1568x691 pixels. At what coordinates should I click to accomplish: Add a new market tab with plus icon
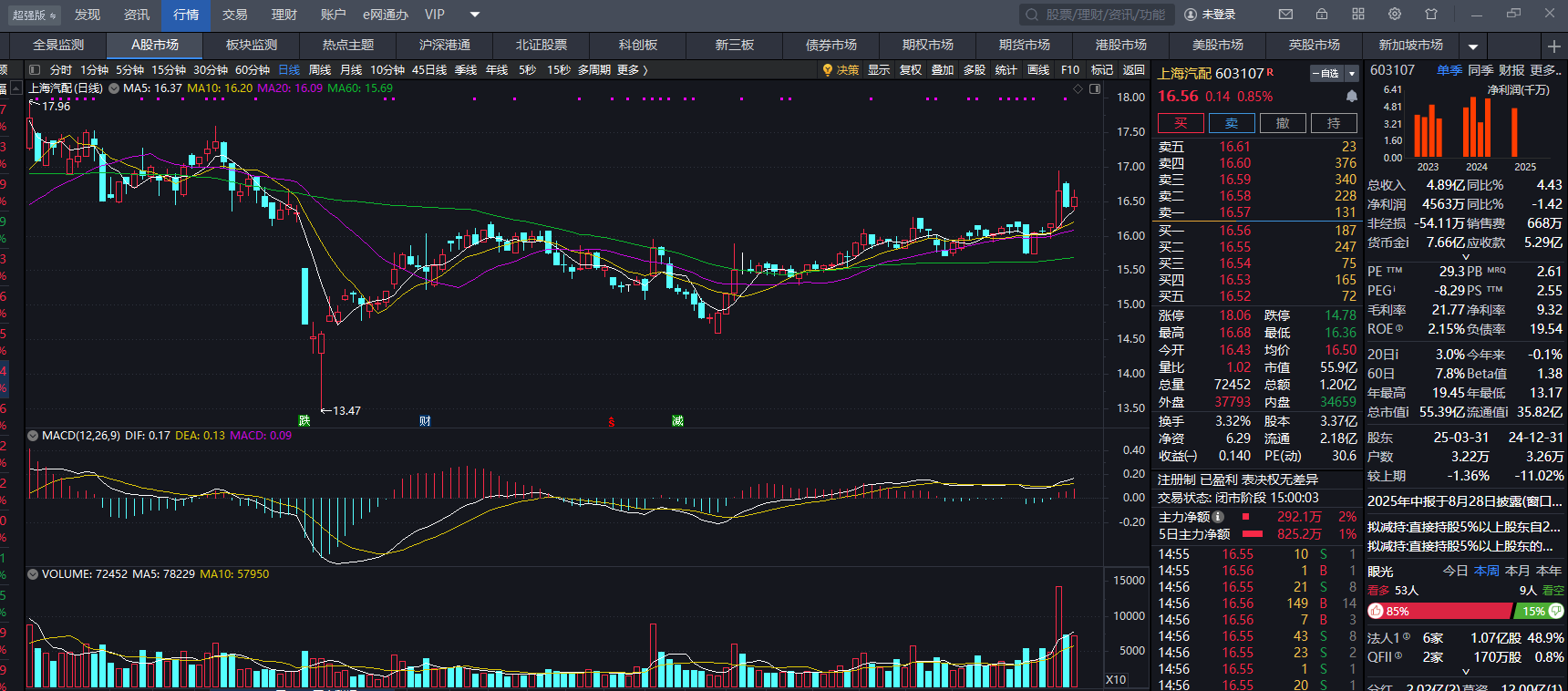click(x=1554, y=46)
